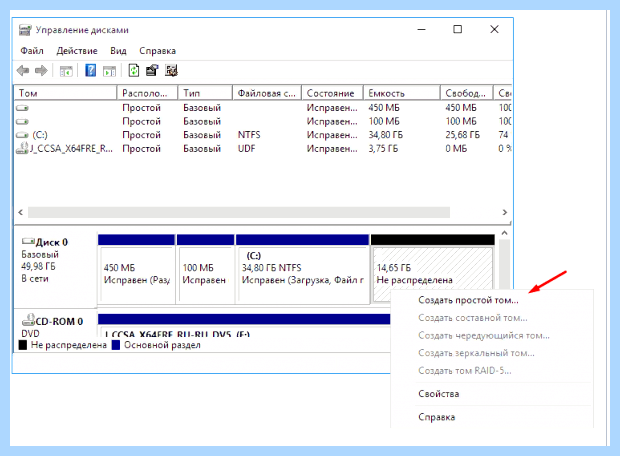620x456 pixels.
Task: Sort by the Тип column header
Action: [205, 93]
